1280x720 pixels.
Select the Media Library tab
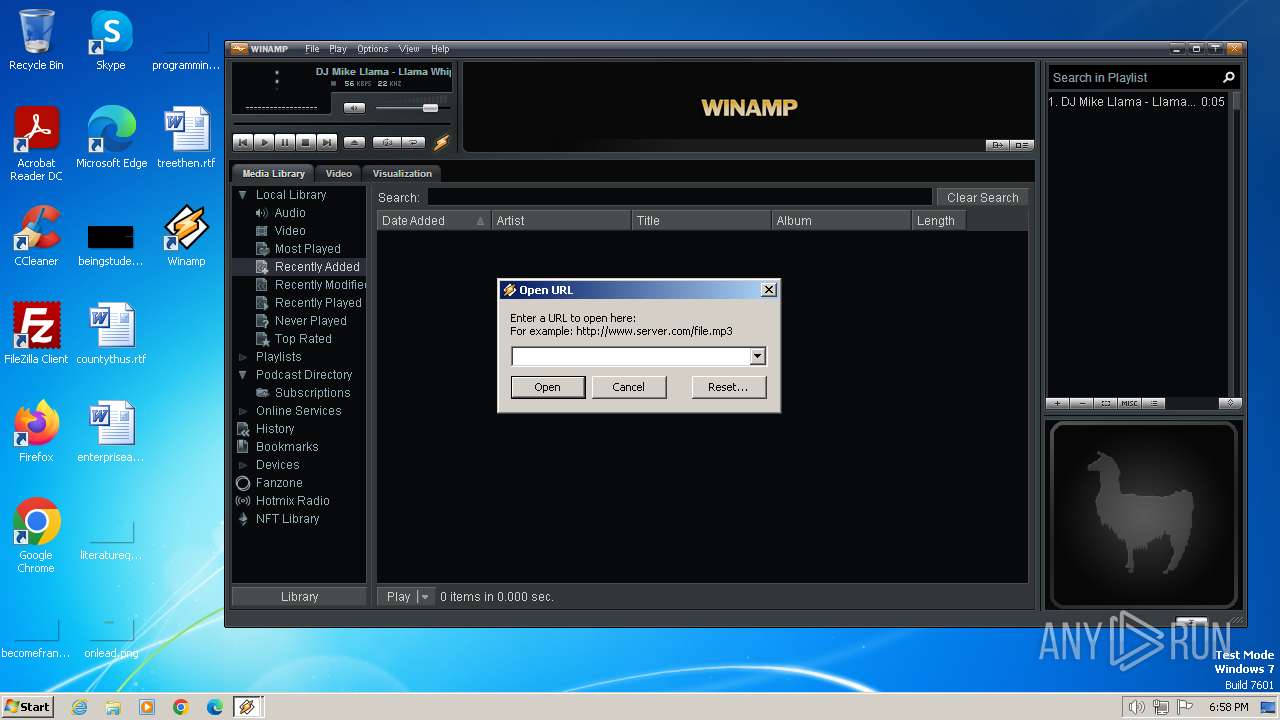coord(273,174)
